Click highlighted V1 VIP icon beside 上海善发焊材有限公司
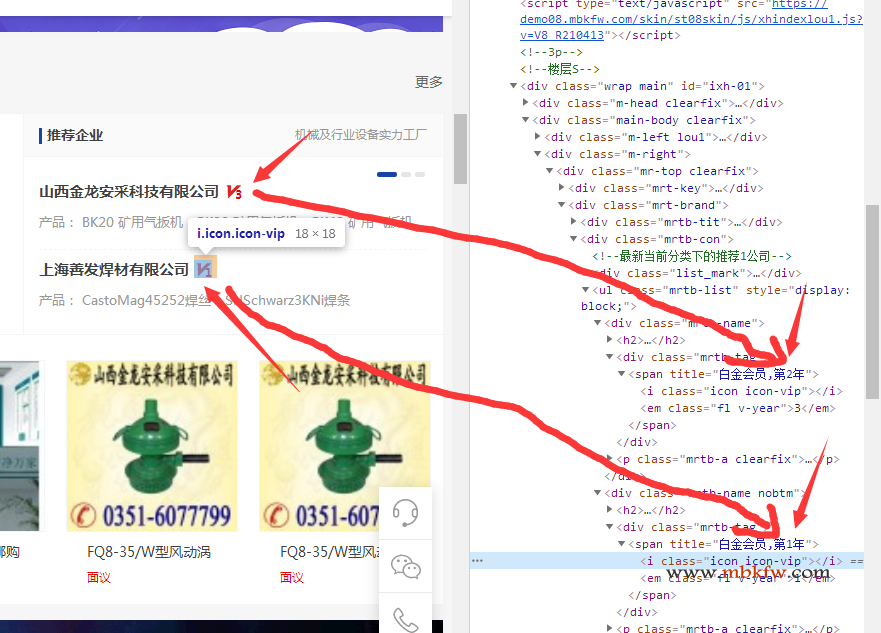This screenshot has height=633, width=881. click(x=204, y=268)
